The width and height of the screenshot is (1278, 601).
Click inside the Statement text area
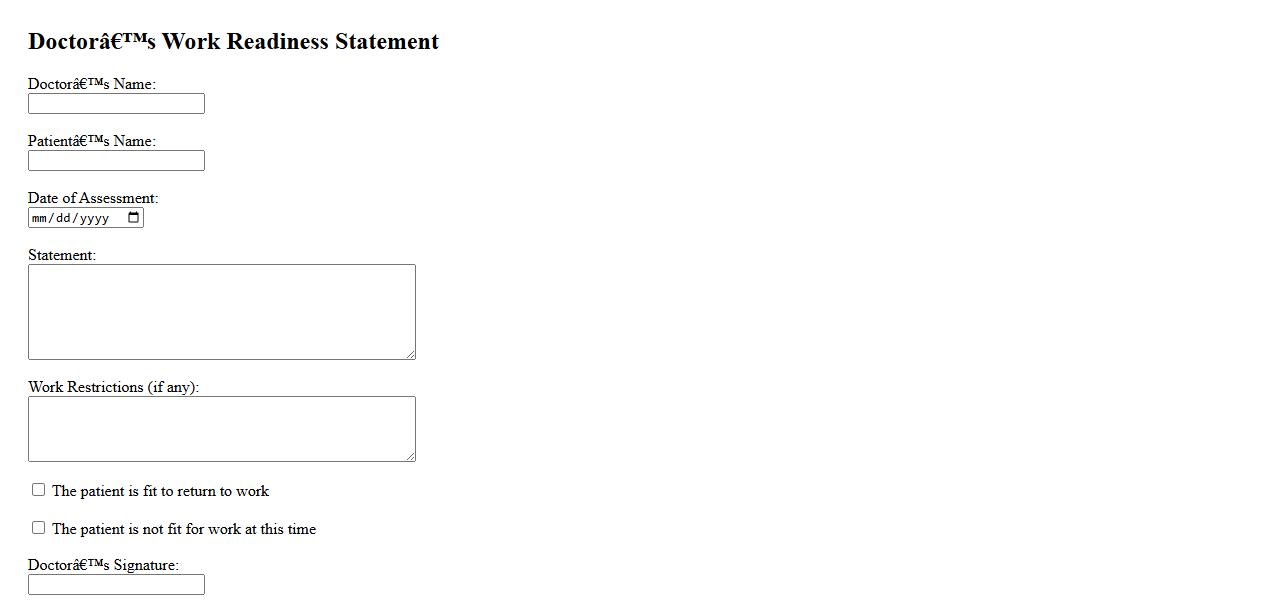[x=221, y=311]
